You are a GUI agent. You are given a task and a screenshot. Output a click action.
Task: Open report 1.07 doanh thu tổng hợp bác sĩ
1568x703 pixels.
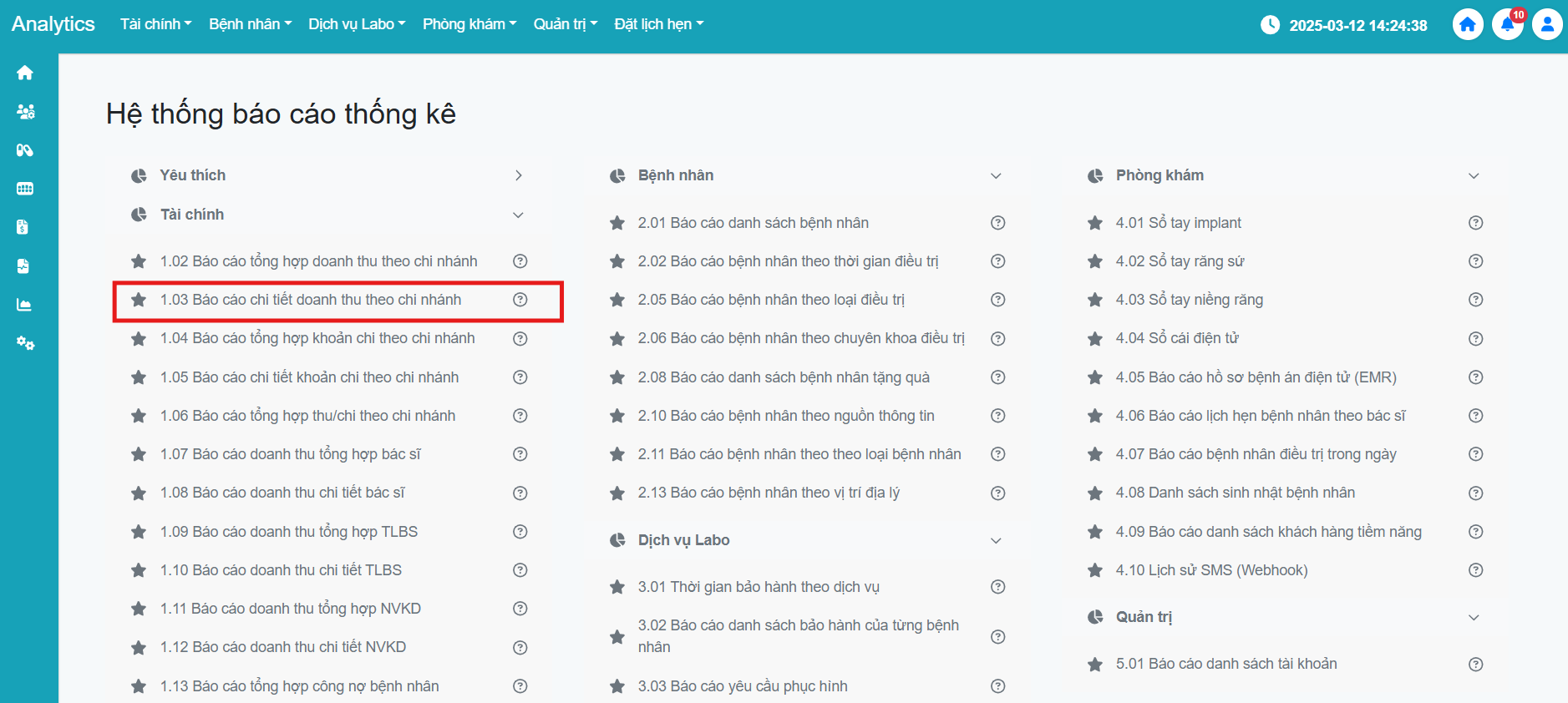[290, 454]
